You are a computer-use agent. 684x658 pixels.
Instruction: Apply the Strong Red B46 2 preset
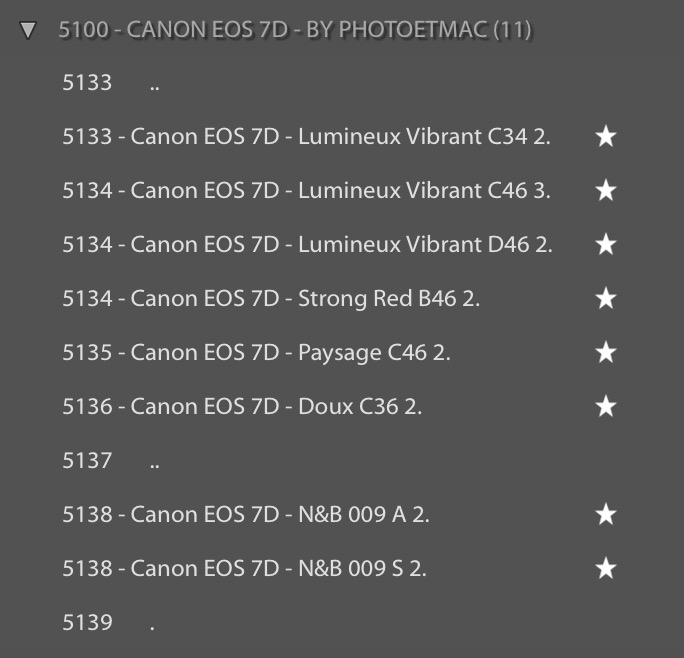pyautogui.click(x=271, y=299)
